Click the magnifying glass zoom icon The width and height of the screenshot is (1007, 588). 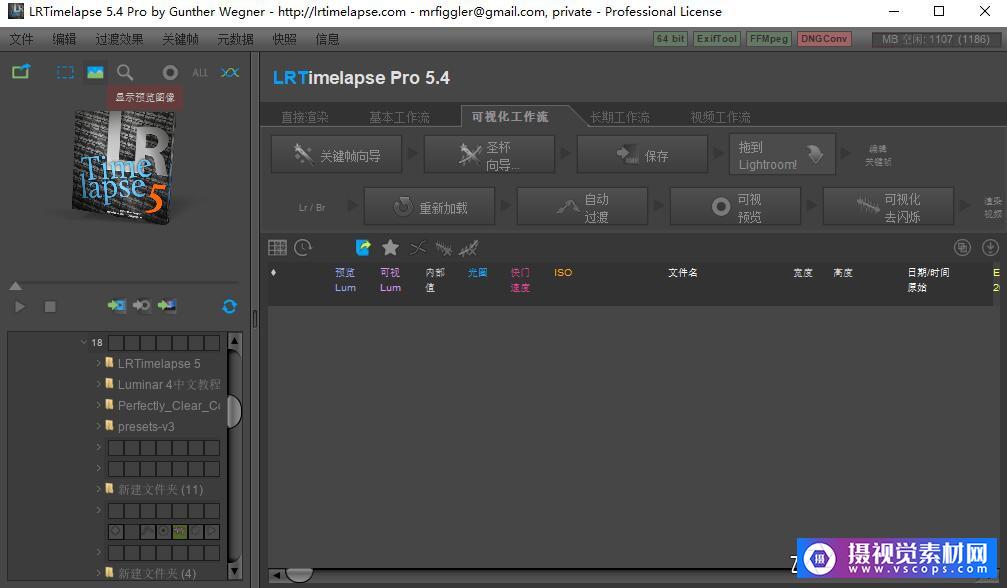pyautogui.click(x=125, y=73)
